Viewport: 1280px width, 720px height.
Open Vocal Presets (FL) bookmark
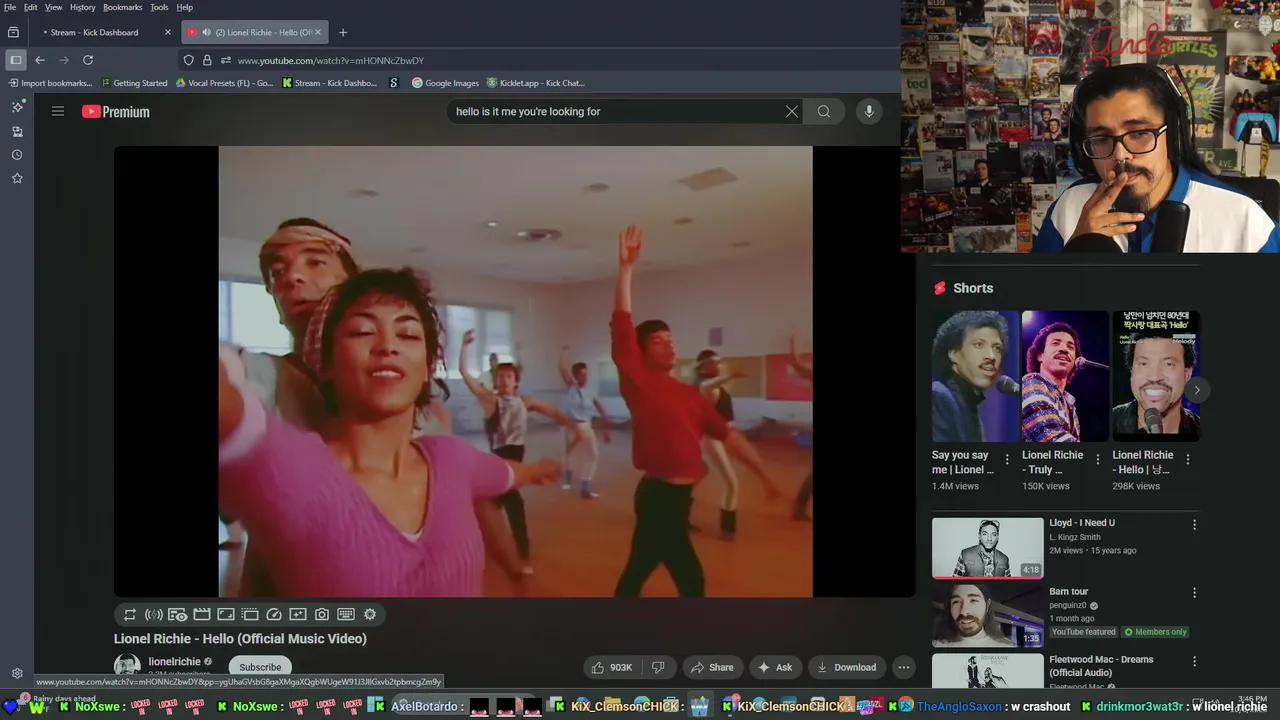coord(224,83)
